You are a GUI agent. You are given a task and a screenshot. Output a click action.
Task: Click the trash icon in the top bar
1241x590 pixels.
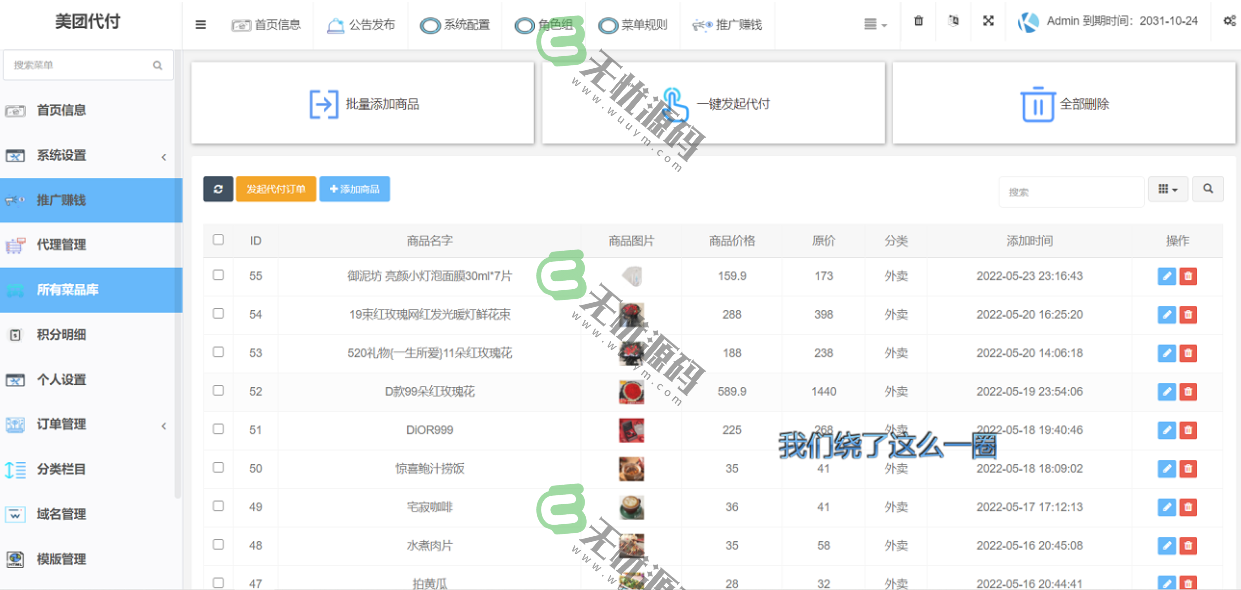(918, 20)
